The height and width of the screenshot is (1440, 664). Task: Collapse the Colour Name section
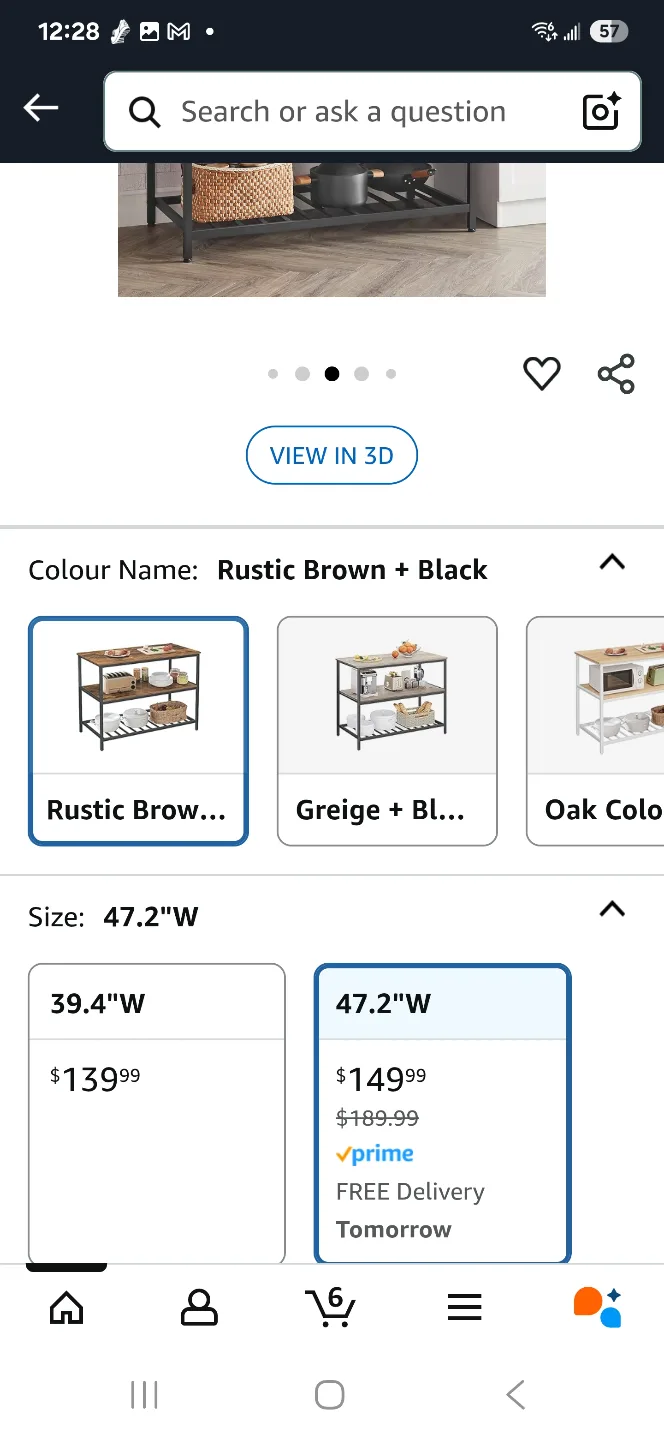click(x=611, y=562)
